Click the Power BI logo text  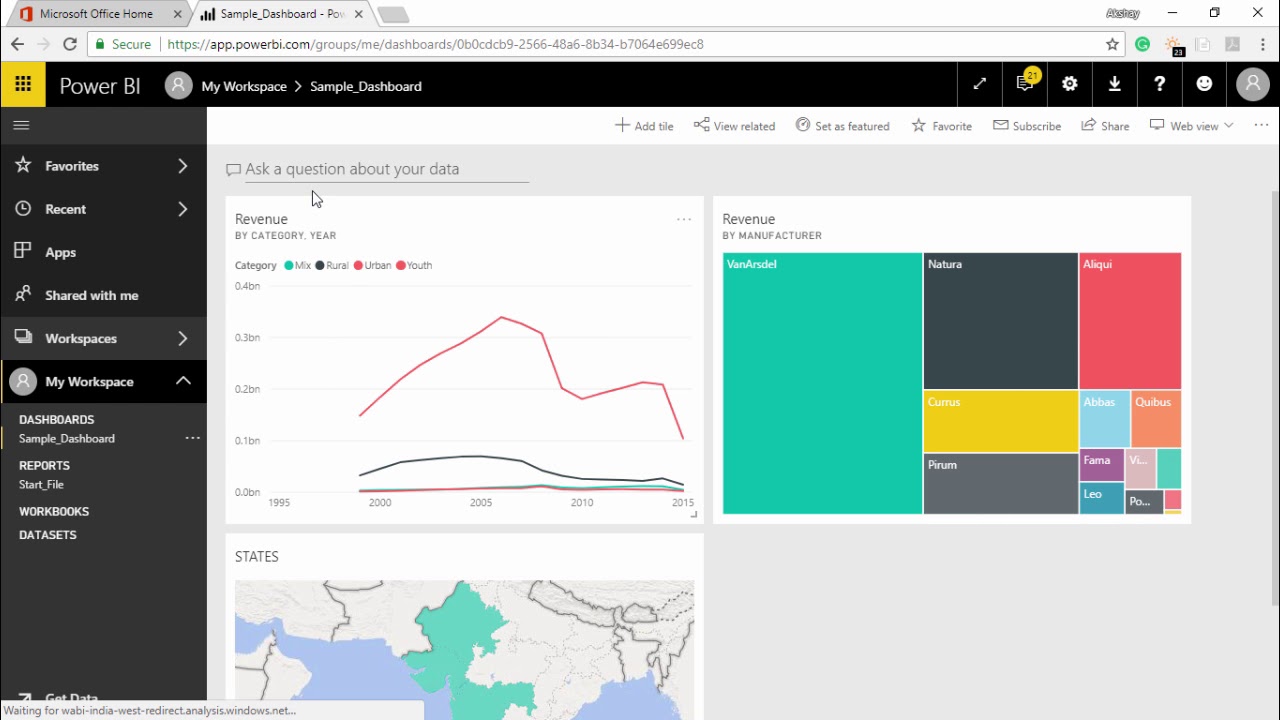pos(100,86)
